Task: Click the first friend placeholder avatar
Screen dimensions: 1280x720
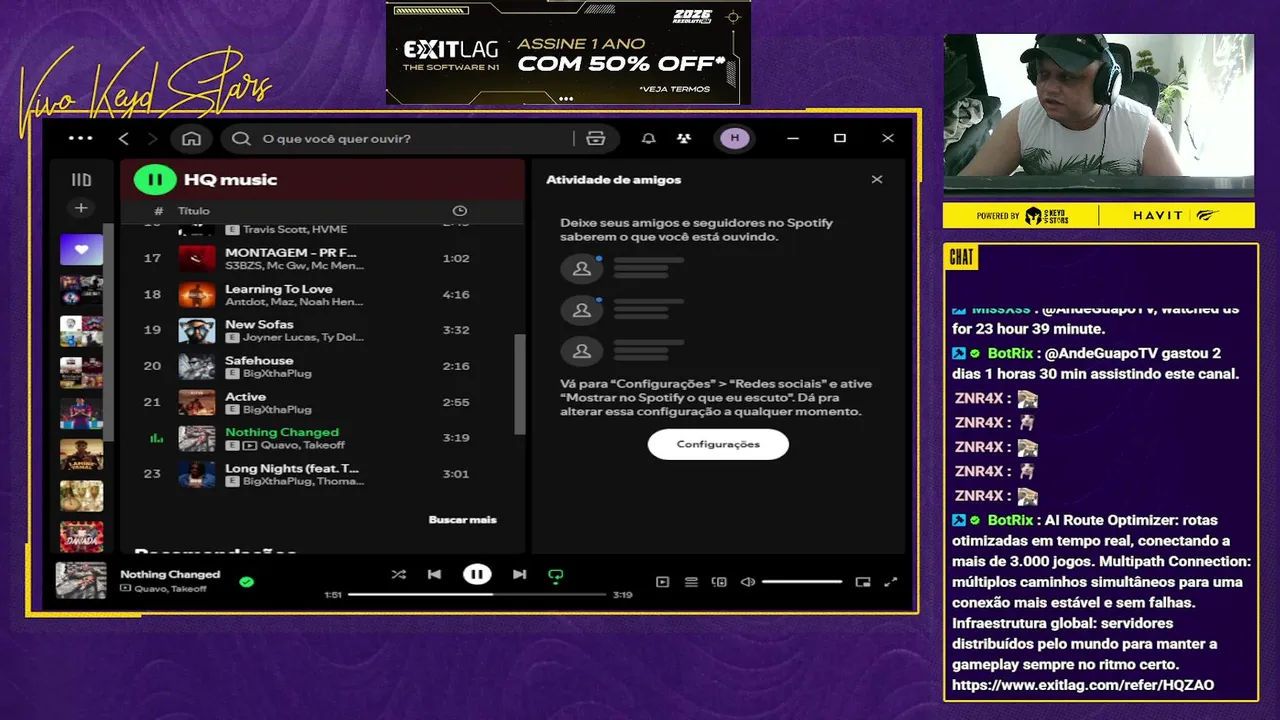Action: 581,268
